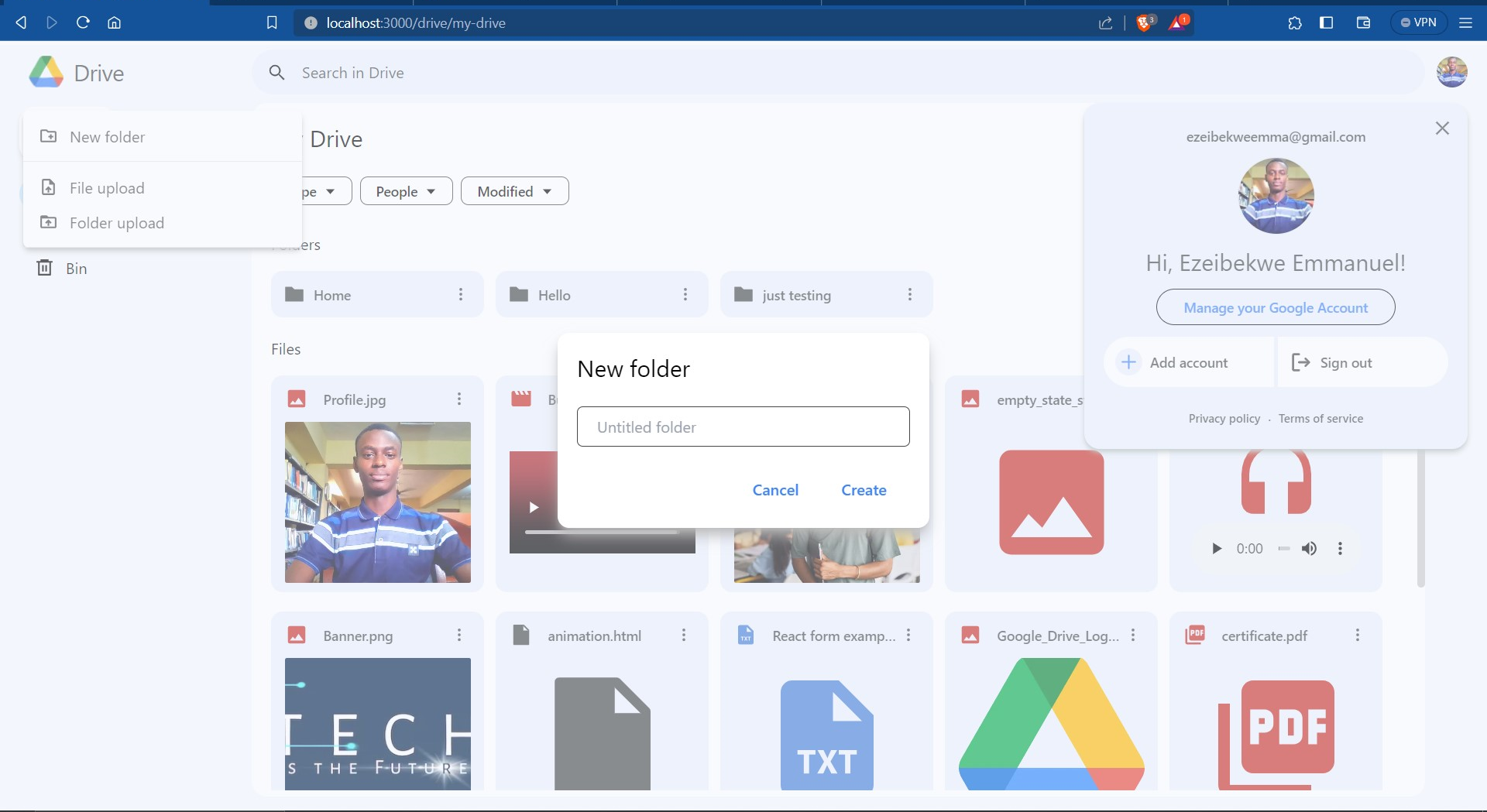Click the Untitled folder name input field
Screen dimensions: 1487x812
click(743, 427)
